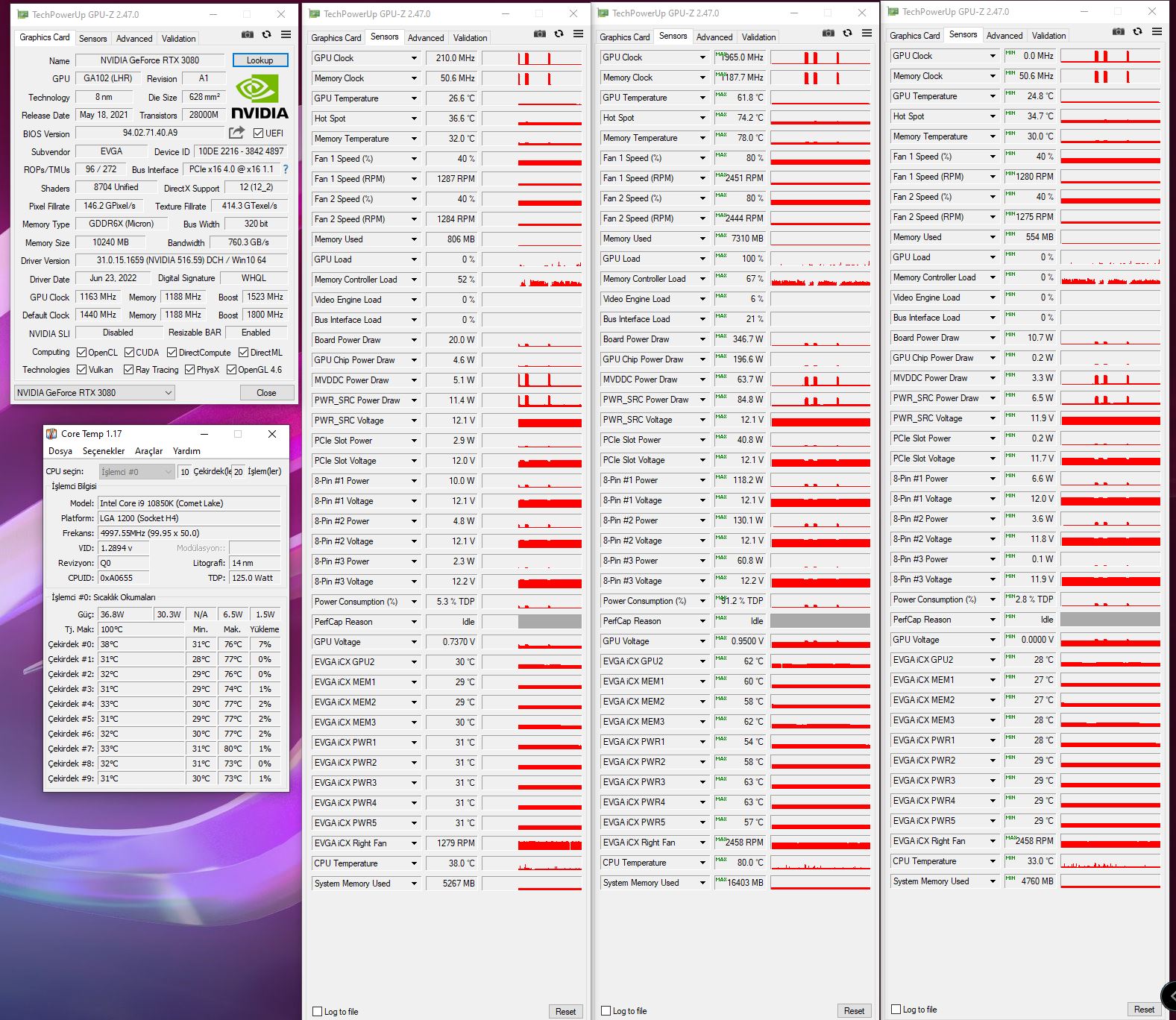The width and height of the screenshot is (1176, 1020).
Task: Switch to Validation tab in the RTX 3080 info window
Action: 179,39
